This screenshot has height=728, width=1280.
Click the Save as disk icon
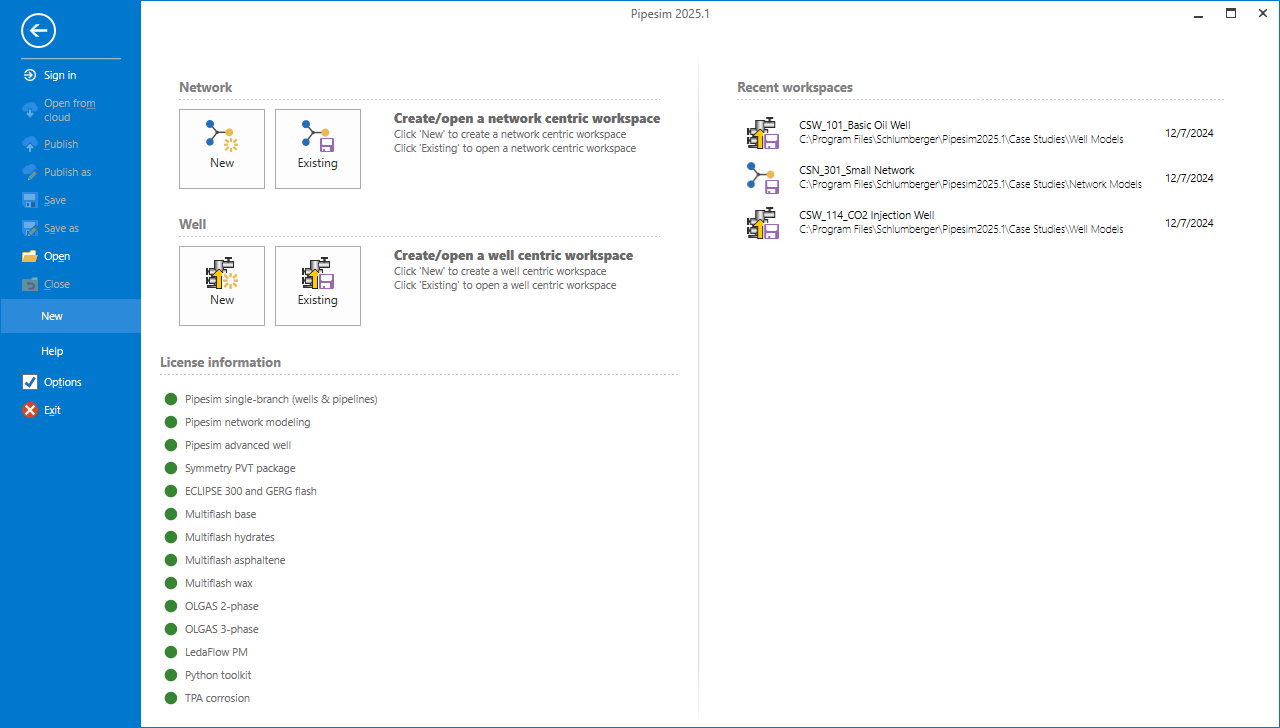(30, 228)
